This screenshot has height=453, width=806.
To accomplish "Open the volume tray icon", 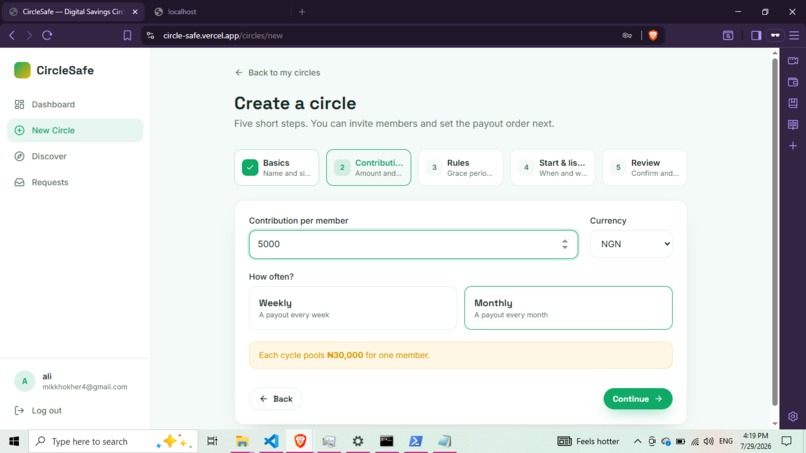I will (x=709, y=441).
